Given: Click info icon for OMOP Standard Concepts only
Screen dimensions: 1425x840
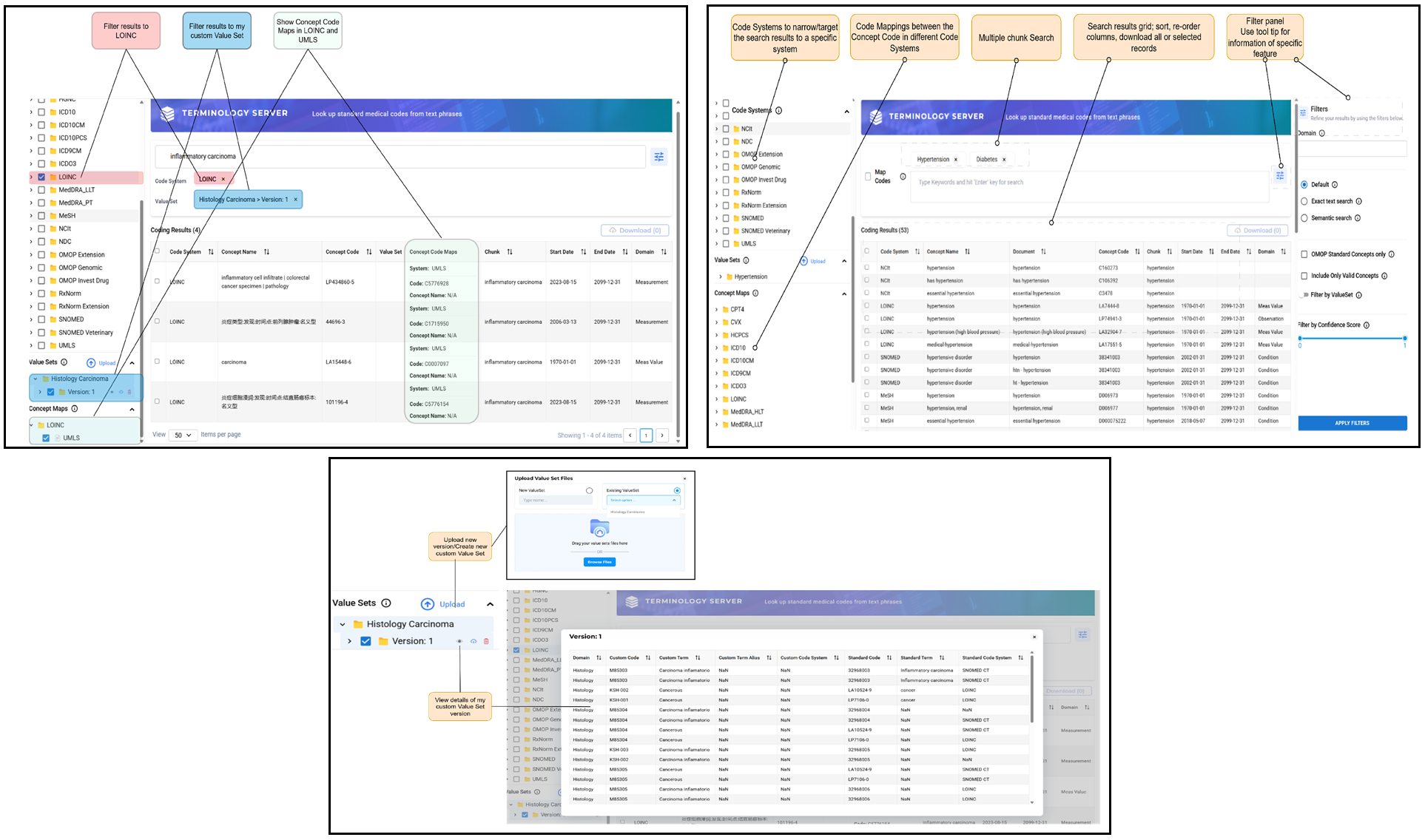Looking at the screenshot, I should coord(1392,254).
